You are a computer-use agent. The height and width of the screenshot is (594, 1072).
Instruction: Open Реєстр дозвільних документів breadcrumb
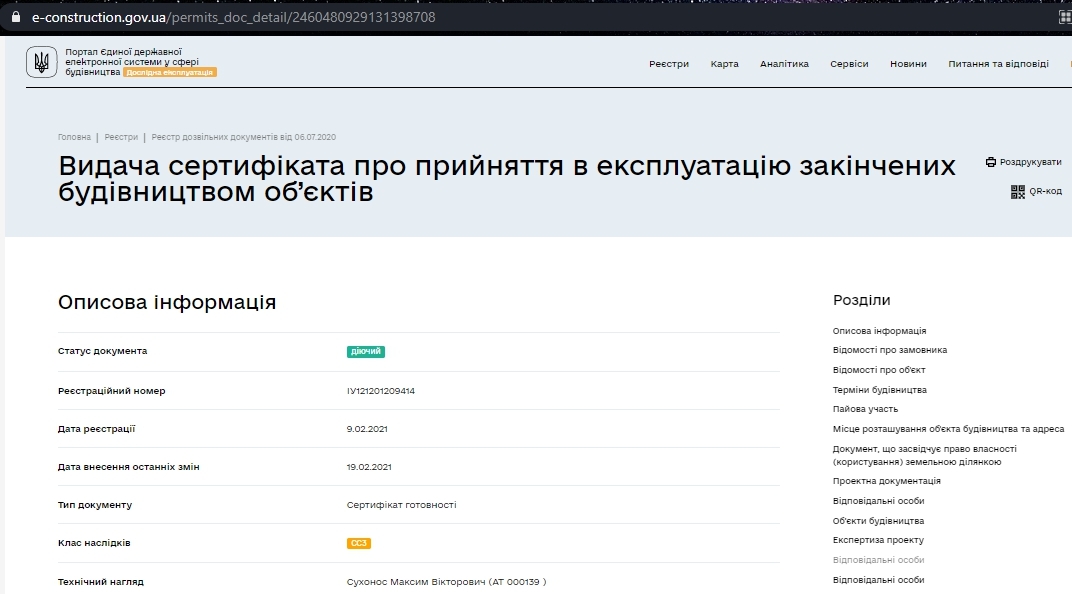tap(243, 137)
